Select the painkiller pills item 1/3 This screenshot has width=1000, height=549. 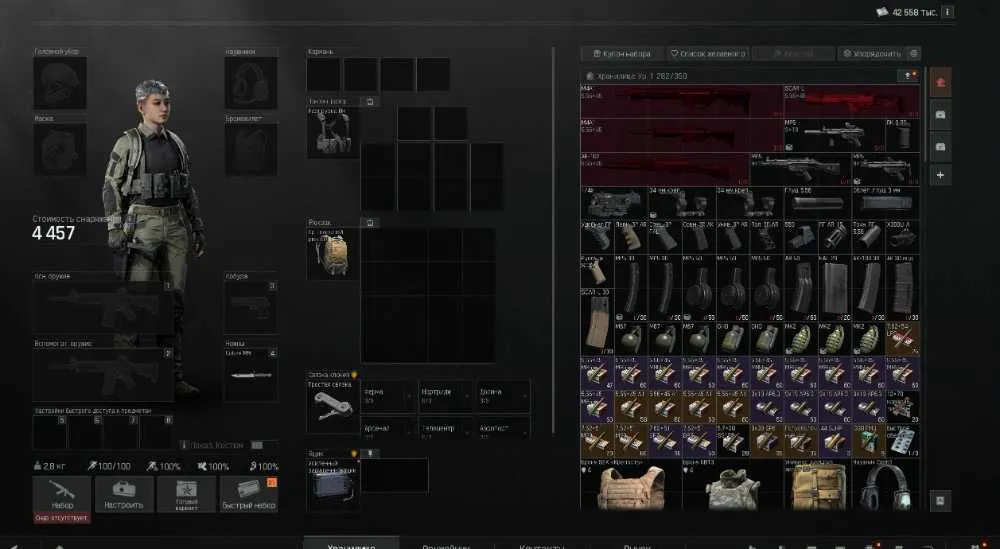click(902, 441)
